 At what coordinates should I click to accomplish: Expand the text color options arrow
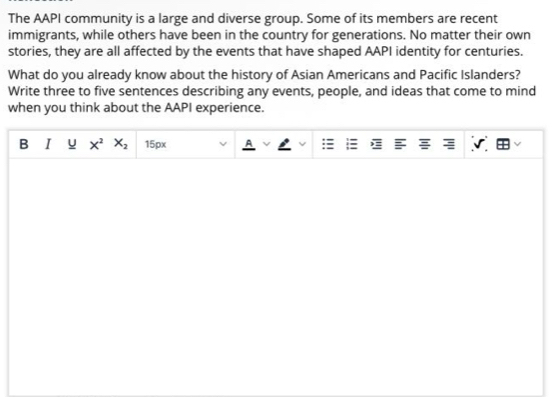point(266,144)
